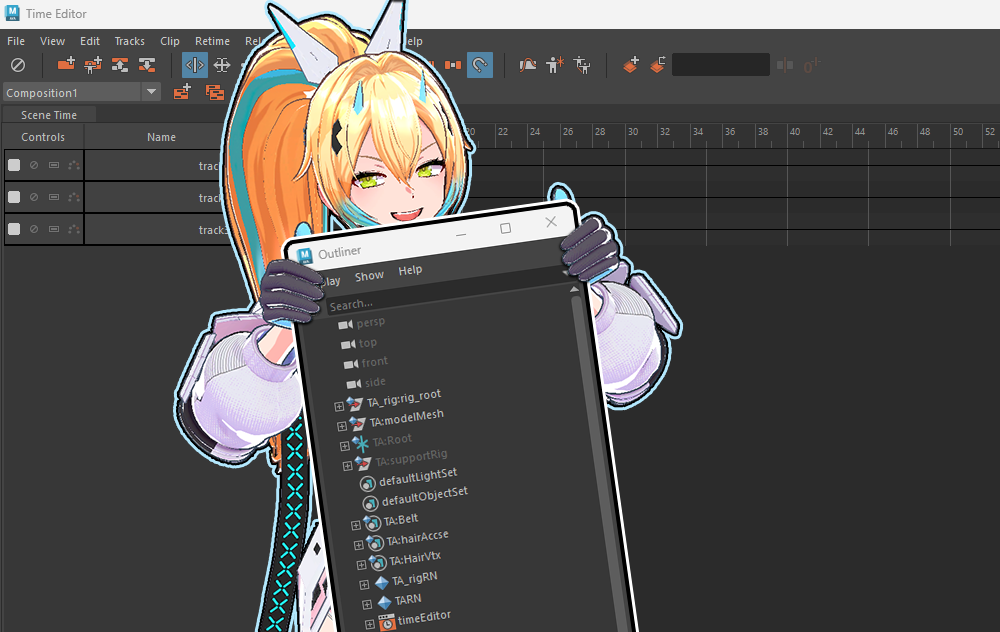Expand TA_rig:rig_root in Outliner

point(339,406)
